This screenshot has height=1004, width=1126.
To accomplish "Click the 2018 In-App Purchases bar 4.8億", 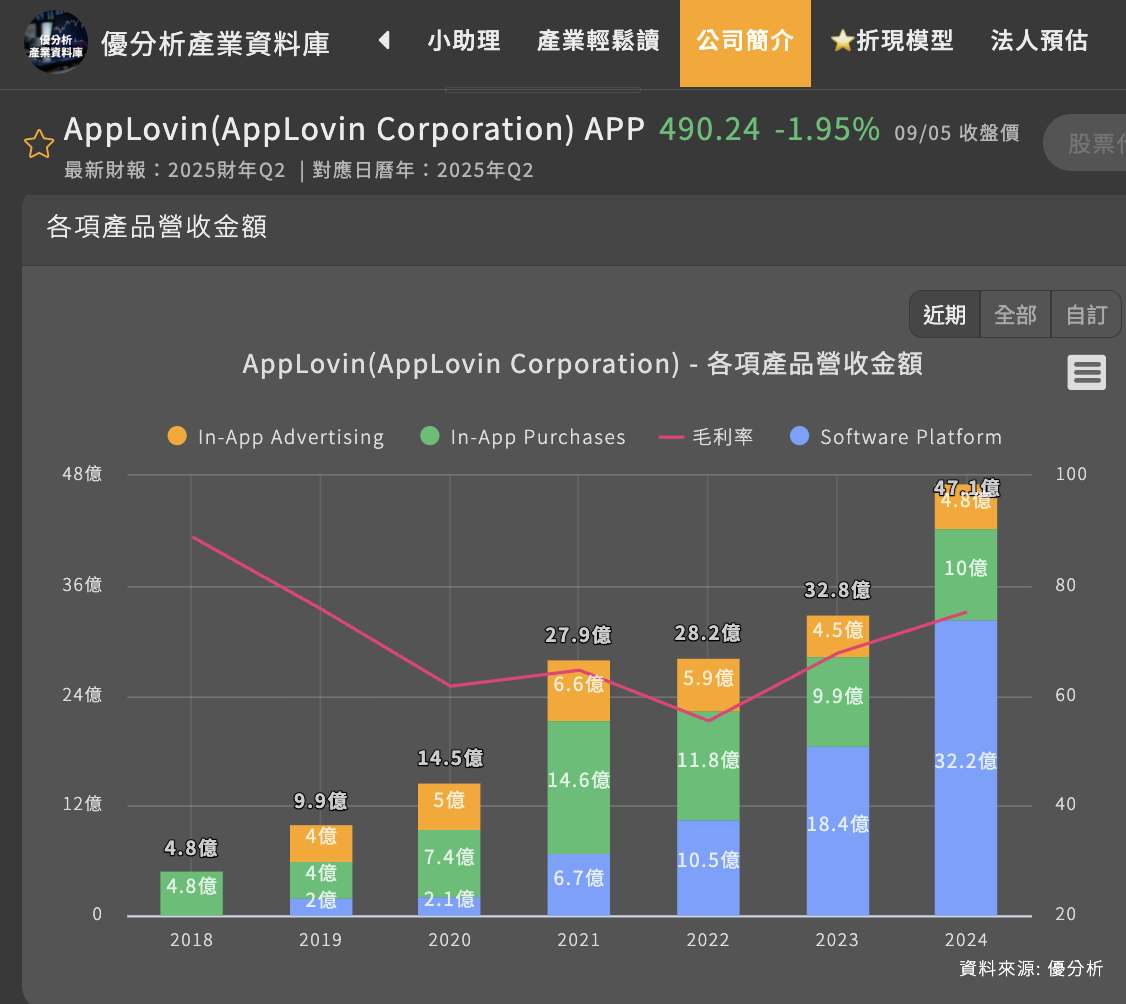I will (x=191, y=893).
